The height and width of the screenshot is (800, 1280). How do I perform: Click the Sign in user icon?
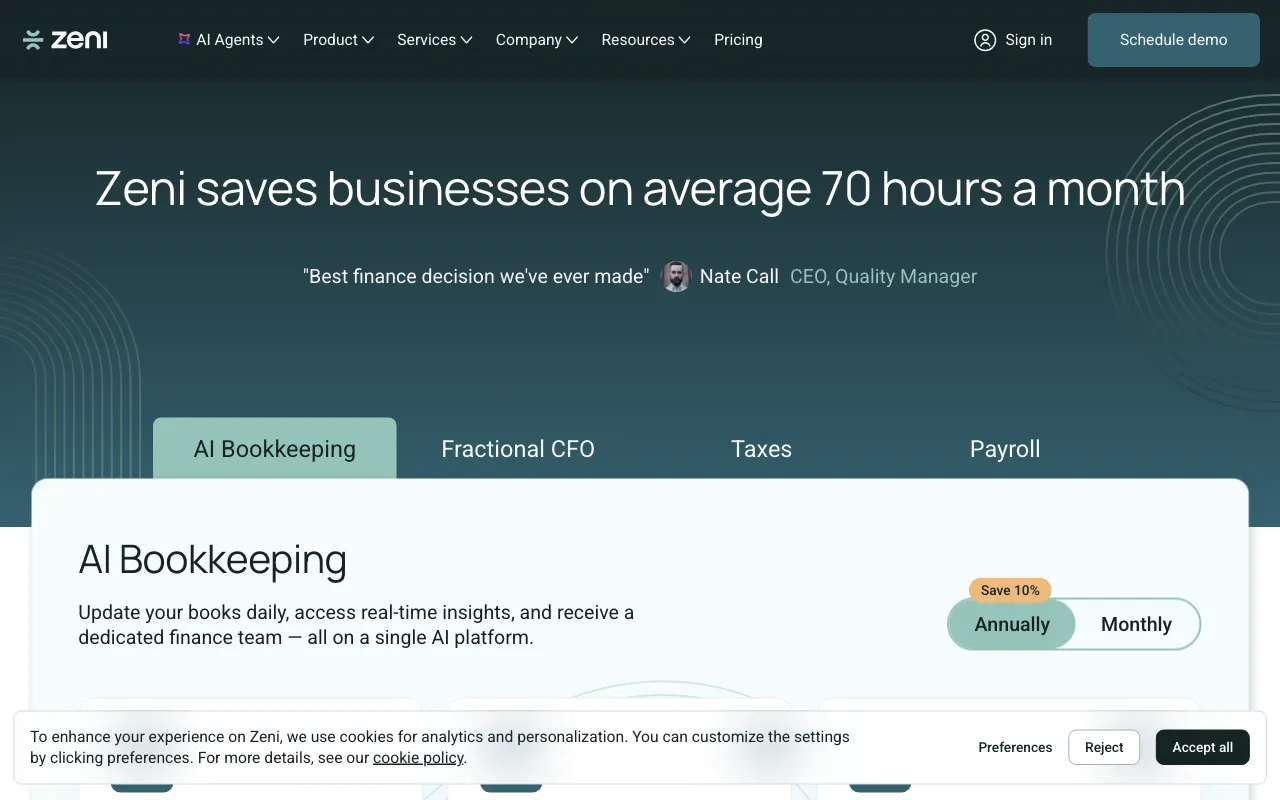[985, 40]
